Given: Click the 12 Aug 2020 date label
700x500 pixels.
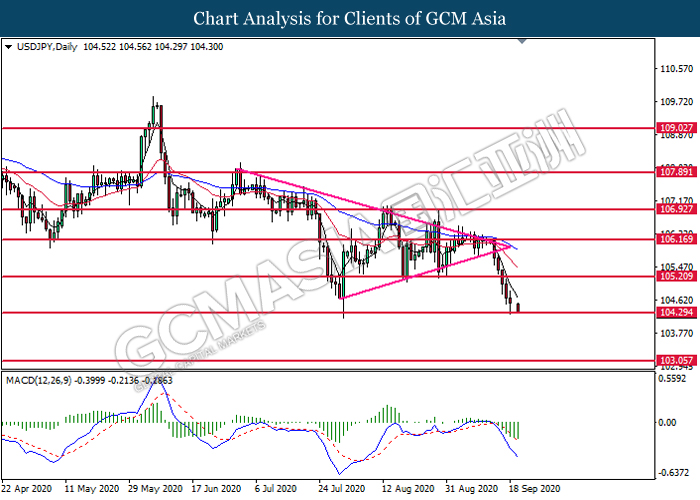Looking at the screenshot, I should [x=408, y=489].
